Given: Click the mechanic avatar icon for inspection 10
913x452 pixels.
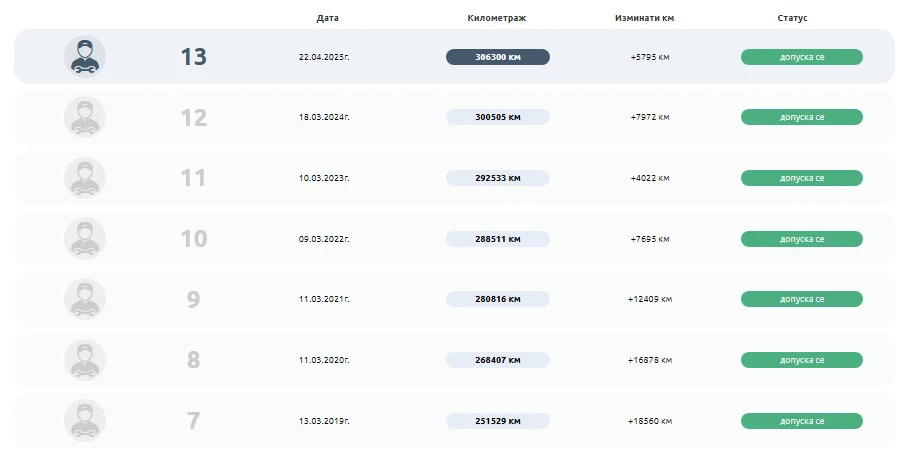Looking at the screenshot, I should tap(85, 239).
